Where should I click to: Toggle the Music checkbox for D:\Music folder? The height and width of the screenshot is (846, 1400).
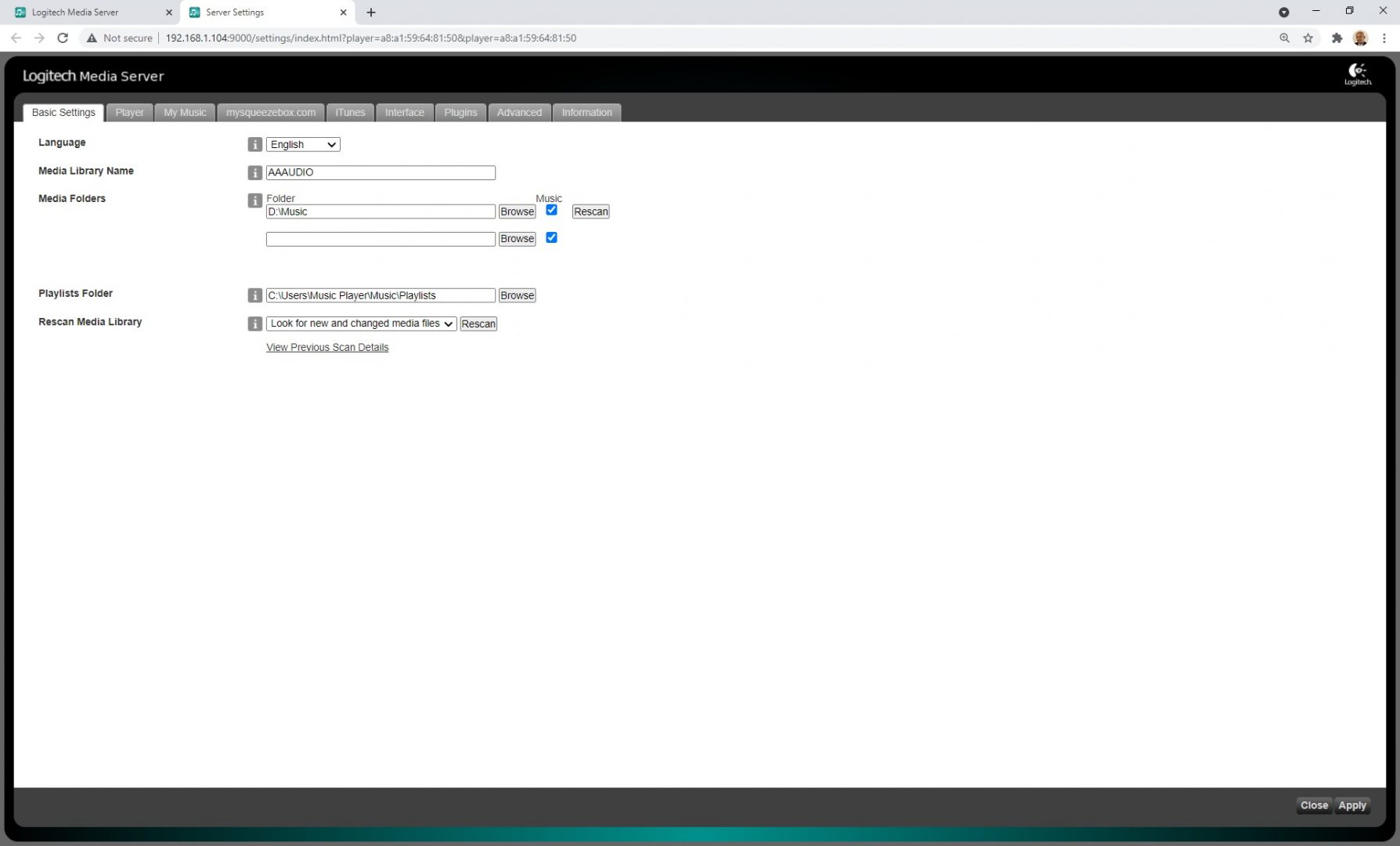tap(551, 210)
